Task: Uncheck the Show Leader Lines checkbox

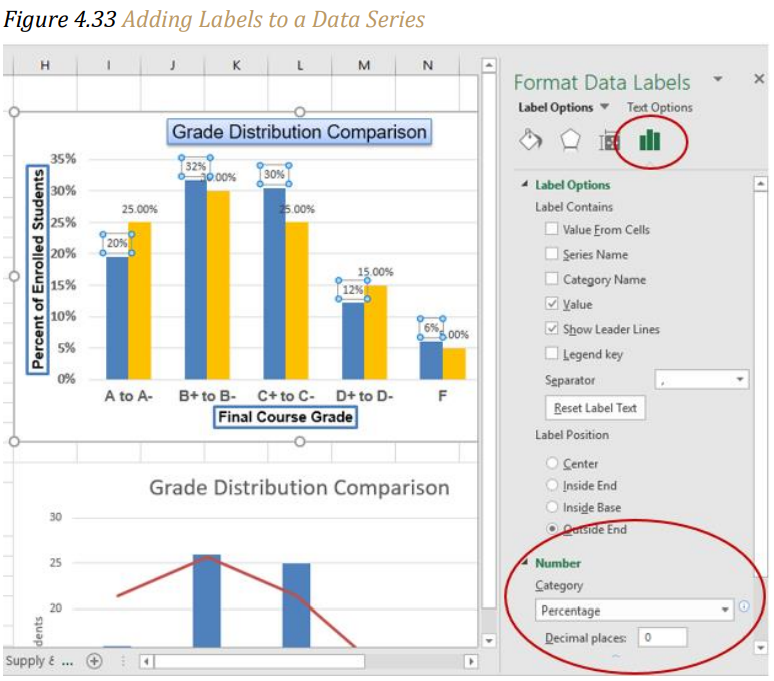Action: coord(551,328)
